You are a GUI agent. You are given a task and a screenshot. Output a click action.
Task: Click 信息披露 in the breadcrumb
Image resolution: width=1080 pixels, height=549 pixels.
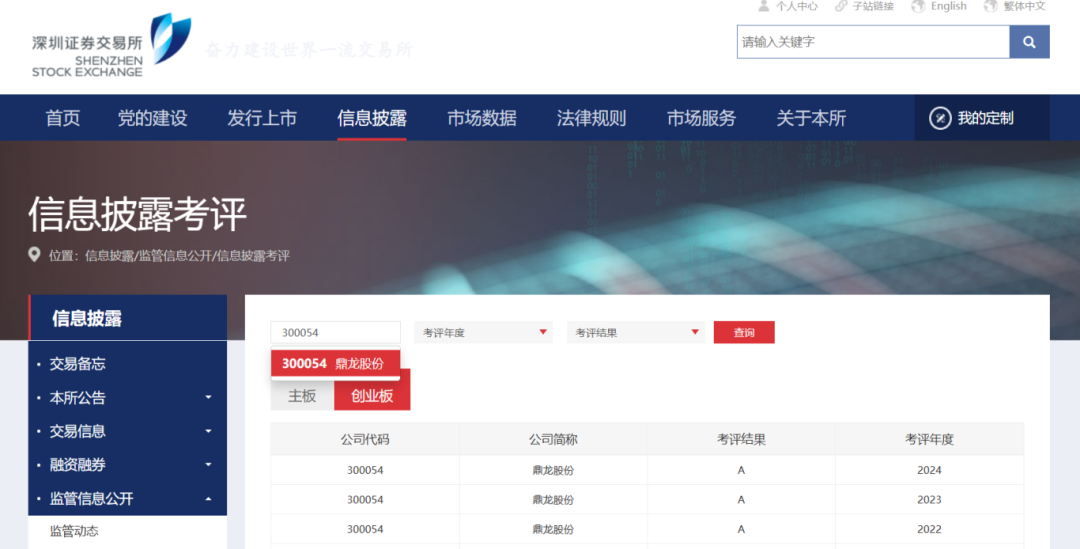click(110, 256)
